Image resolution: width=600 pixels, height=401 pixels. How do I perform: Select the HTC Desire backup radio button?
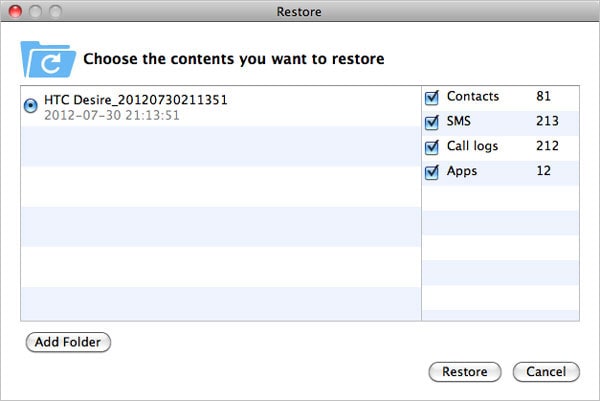point(32,103)
